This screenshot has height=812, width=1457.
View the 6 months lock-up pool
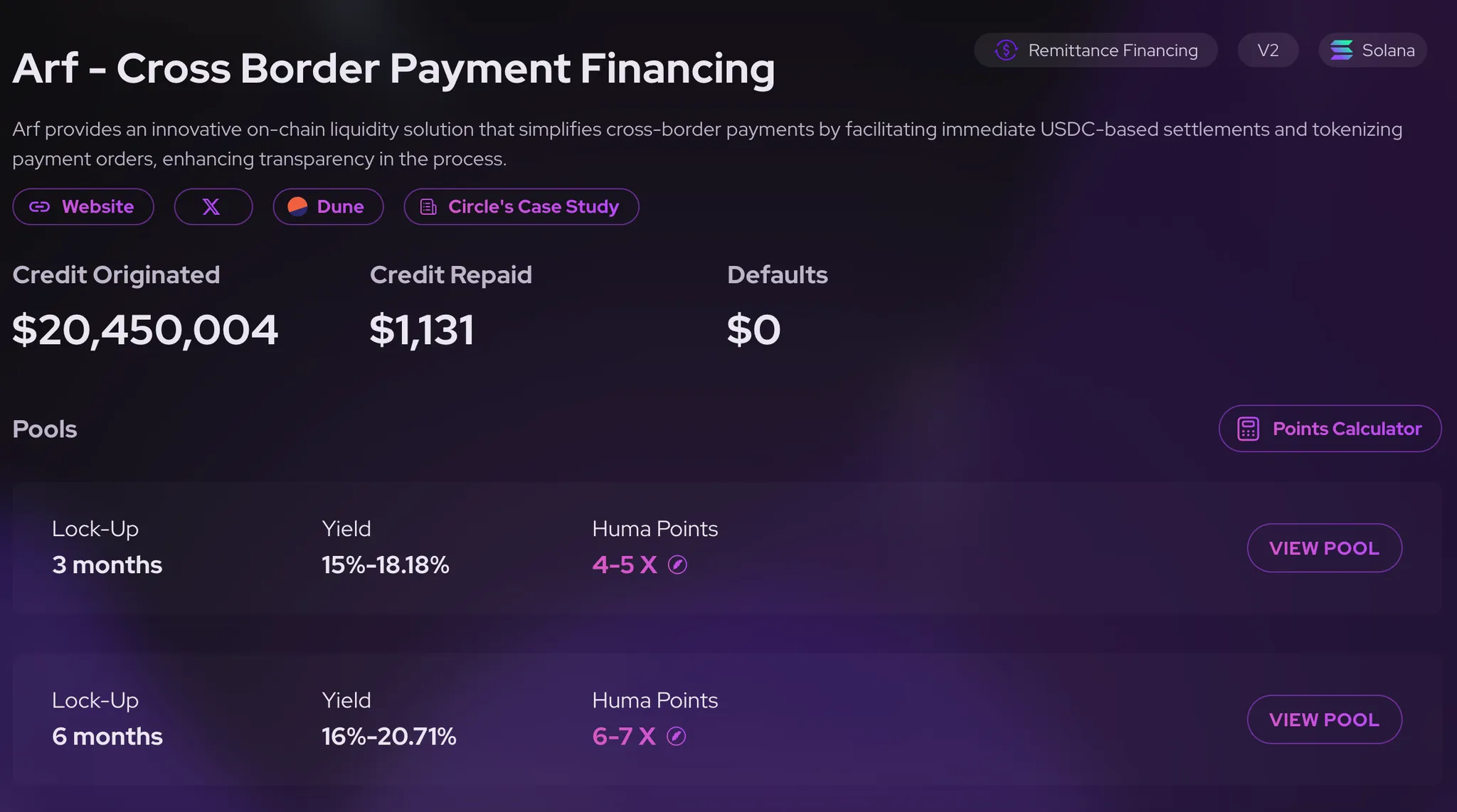pos(1323,719)
